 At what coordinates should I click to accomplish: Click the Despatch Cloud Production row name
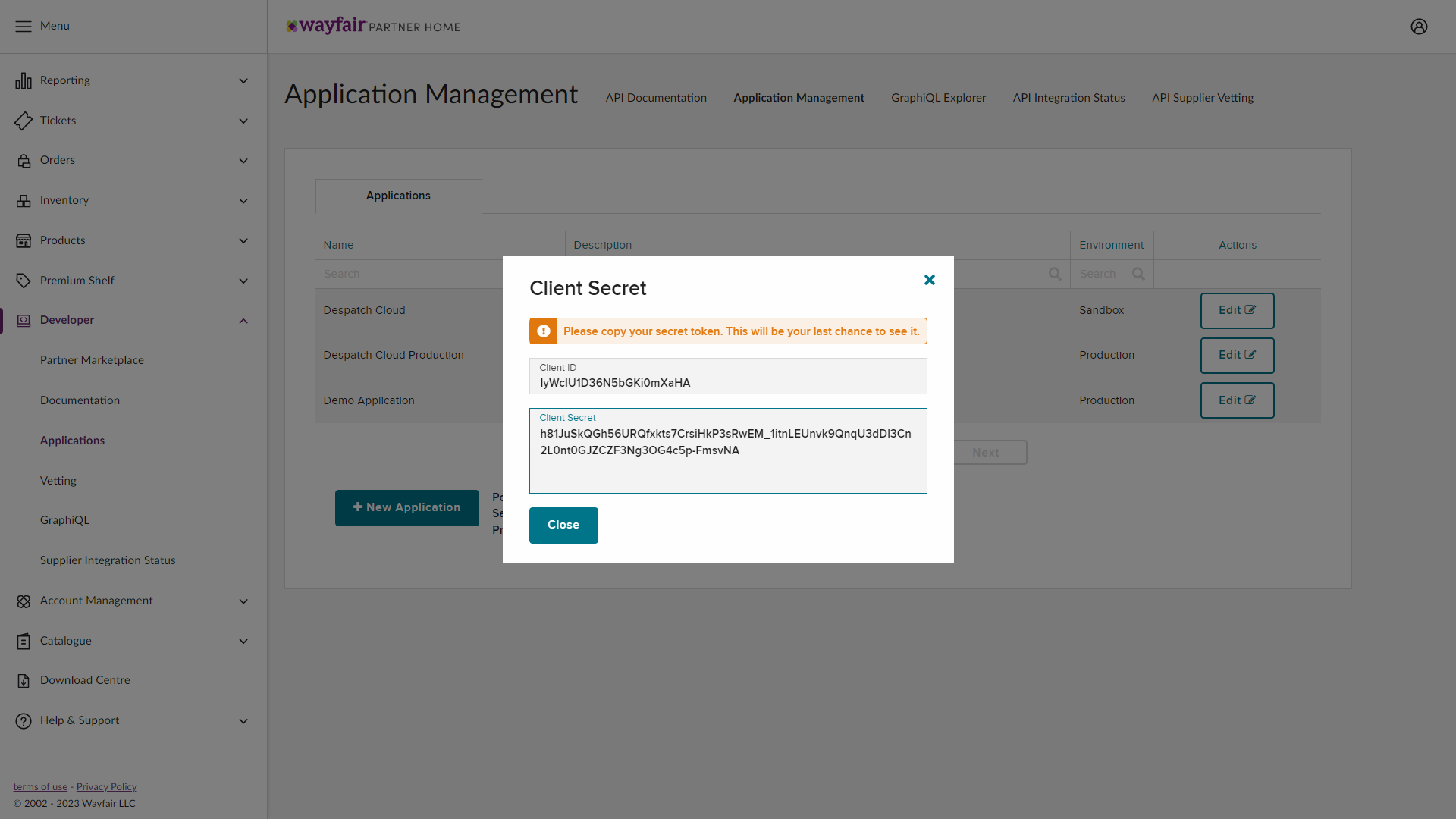coord(393,356)
